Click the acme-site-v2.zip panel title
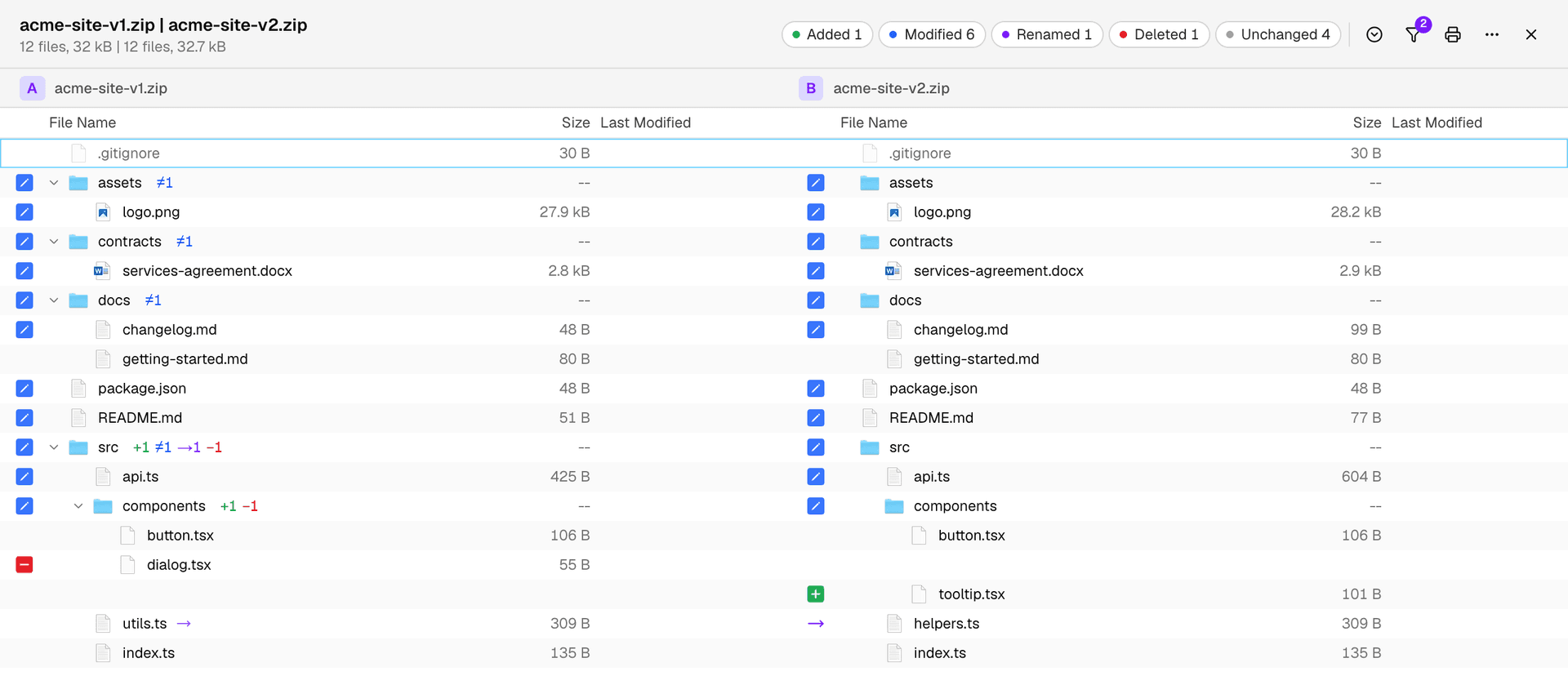 (x=891, y=88)
